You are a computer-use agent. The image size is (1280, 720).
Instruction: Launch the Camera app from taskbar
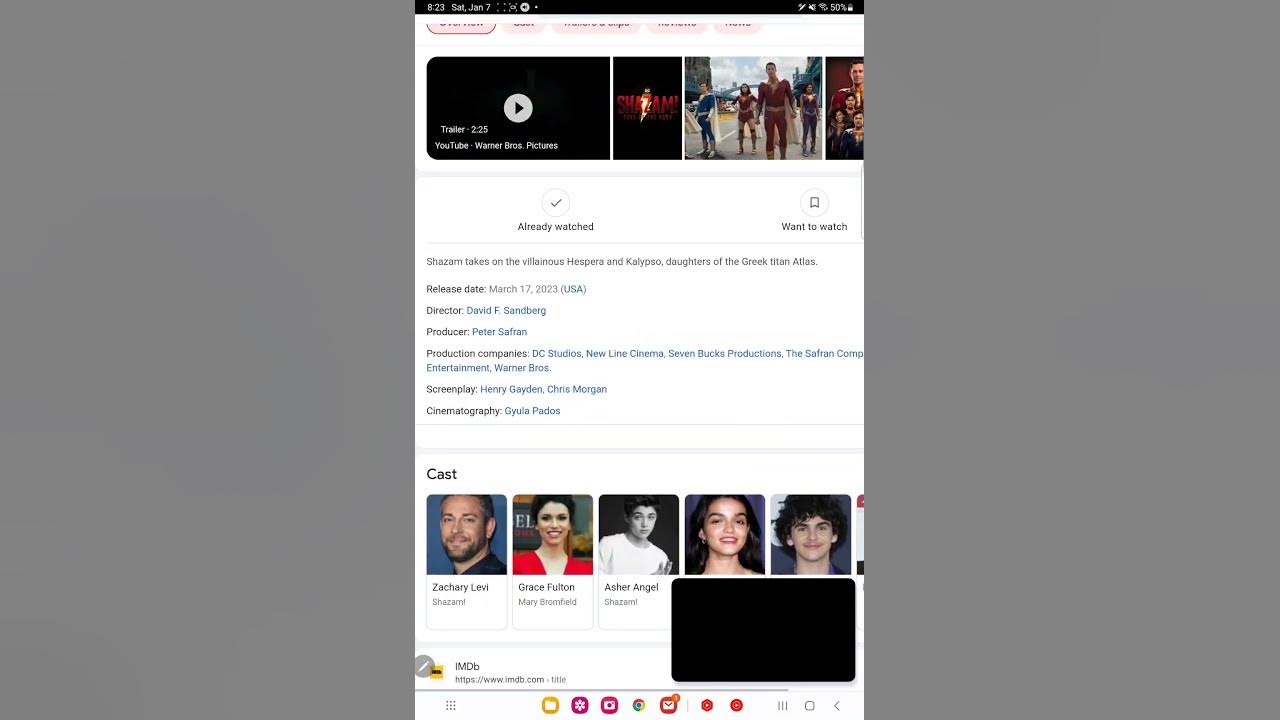pos(609,706)
